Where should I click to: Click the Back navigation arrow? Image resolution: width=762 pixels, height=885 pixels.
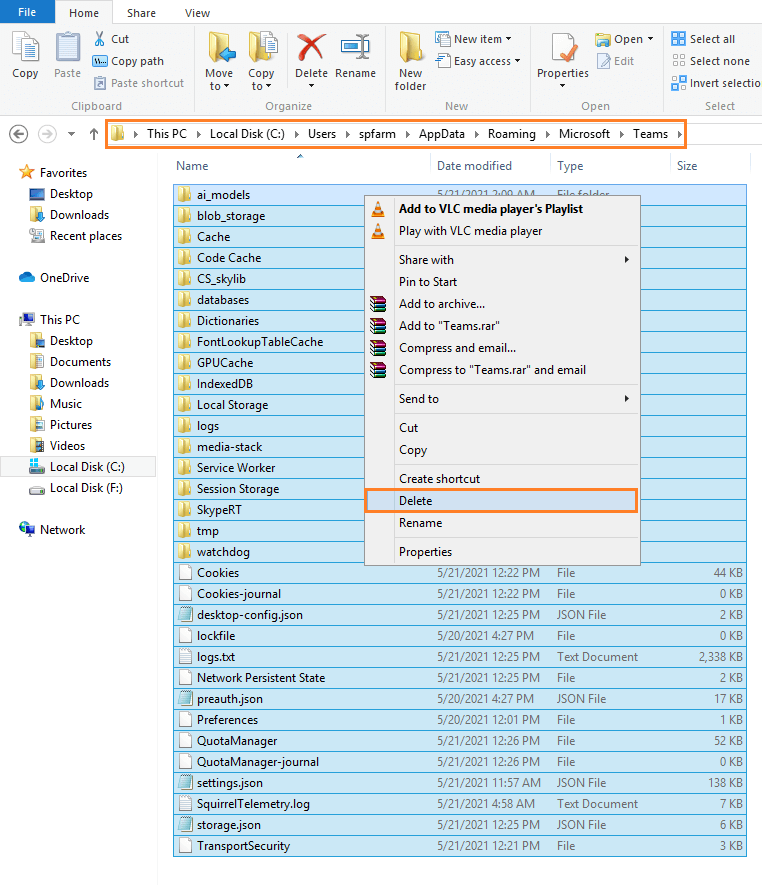(19, 134)
